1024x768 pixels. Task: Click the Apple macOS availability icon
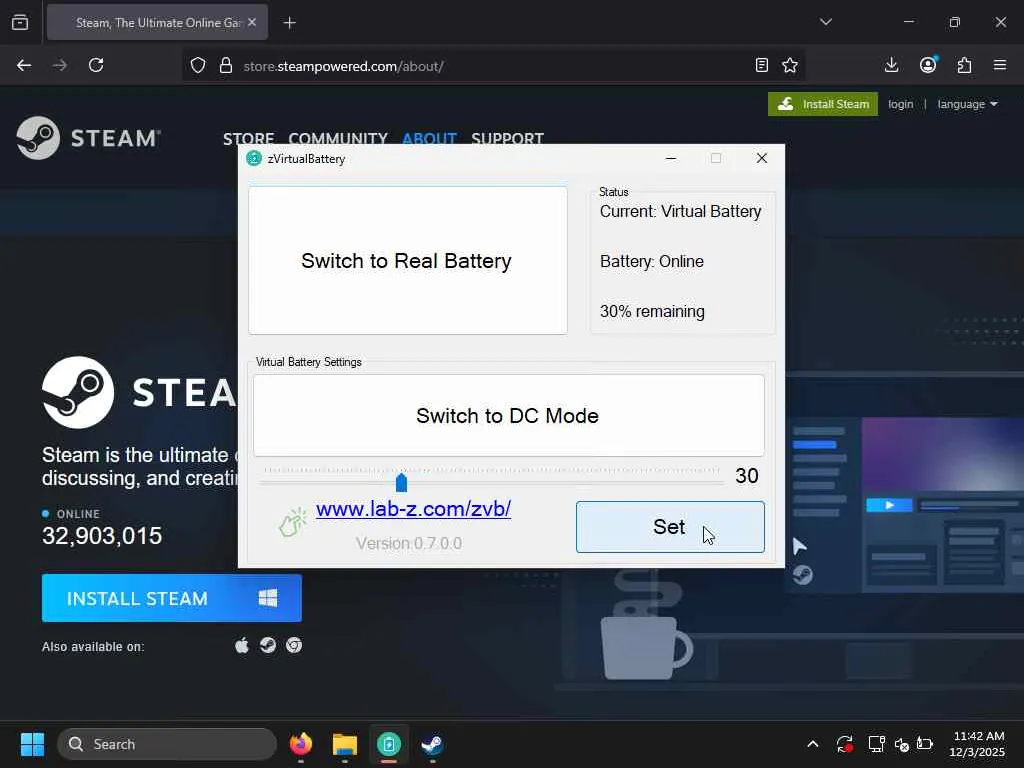[x=242, y=645]
